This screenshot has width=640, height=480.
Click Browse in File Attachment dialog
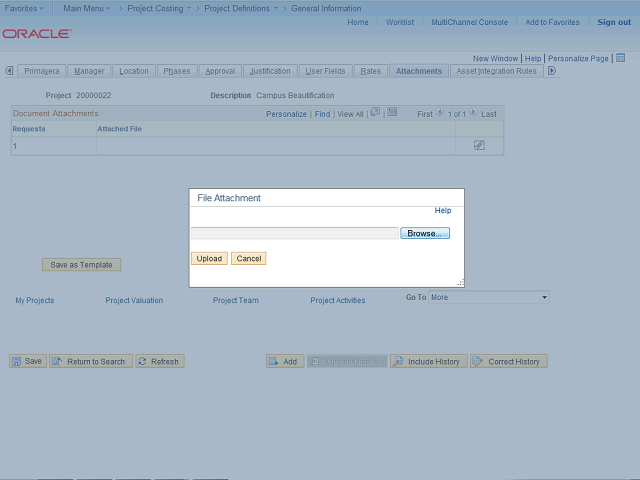[x=425, y=233]
